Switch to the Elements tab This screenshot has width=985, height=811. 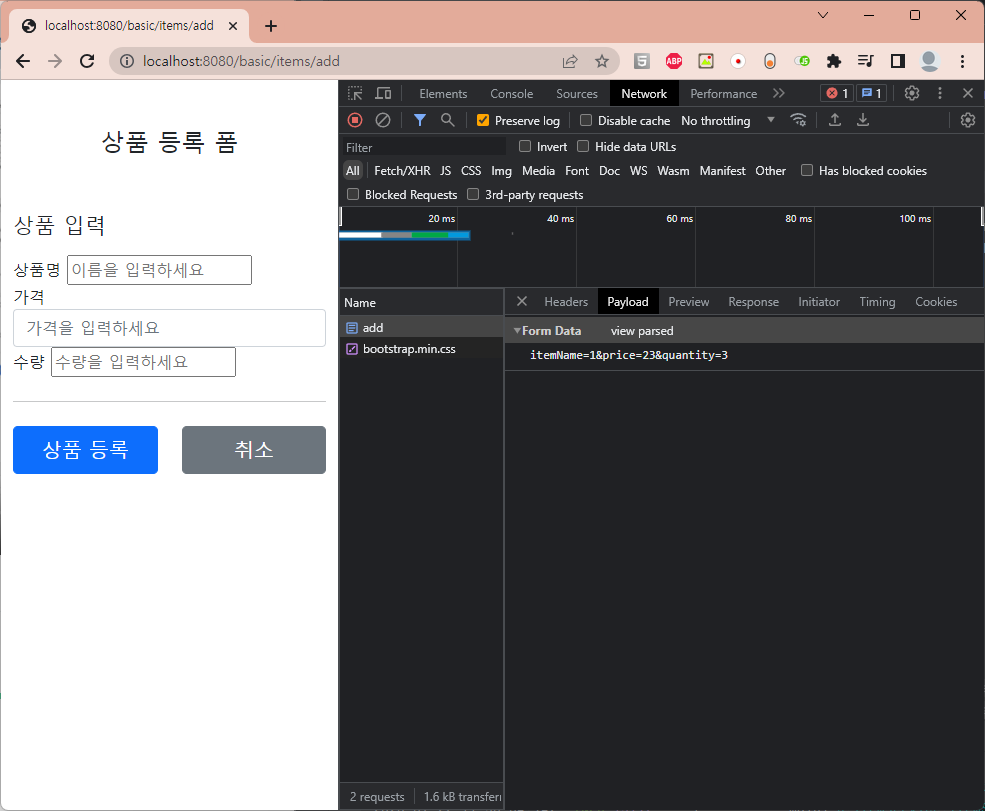pyautogui.click(x=443, y=94)
